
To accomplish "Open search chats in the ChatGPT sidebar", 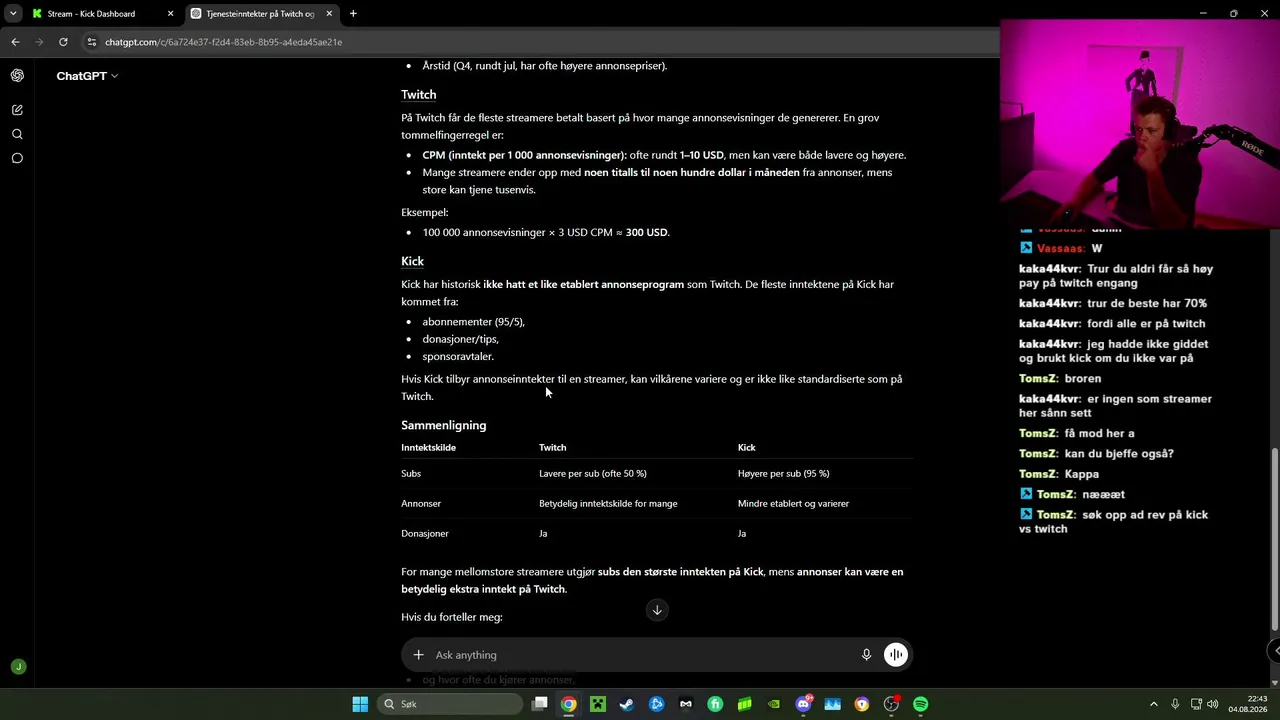I will (x=17, y=134).
